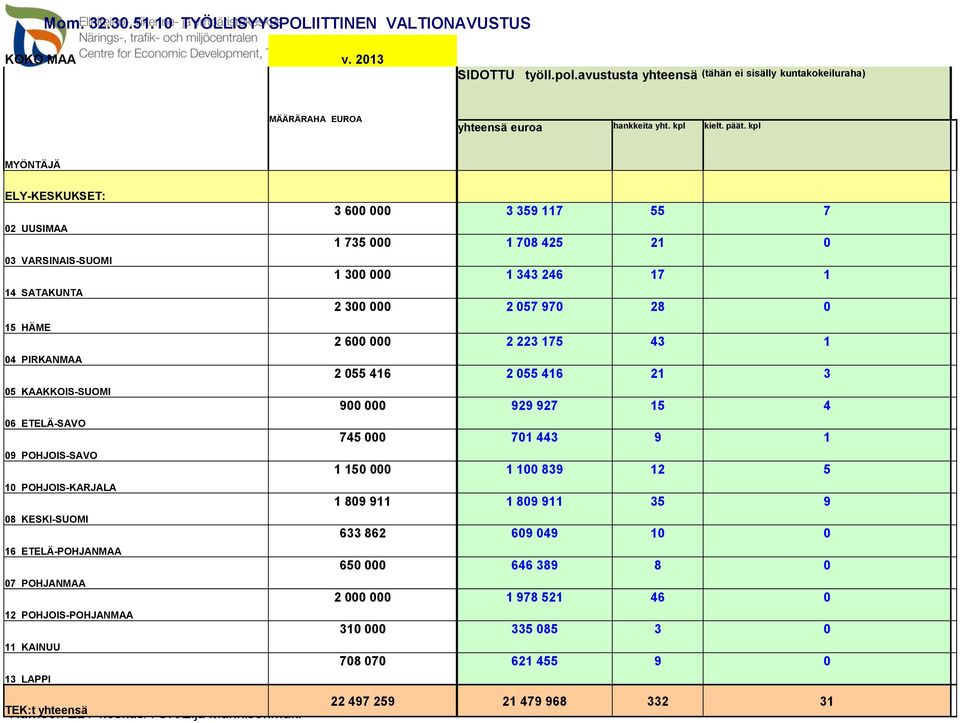Viewport: 960px width, 723px height.
Task: Click committed amount 929 927
Action: pyautogui.click(x=534, y=405)
